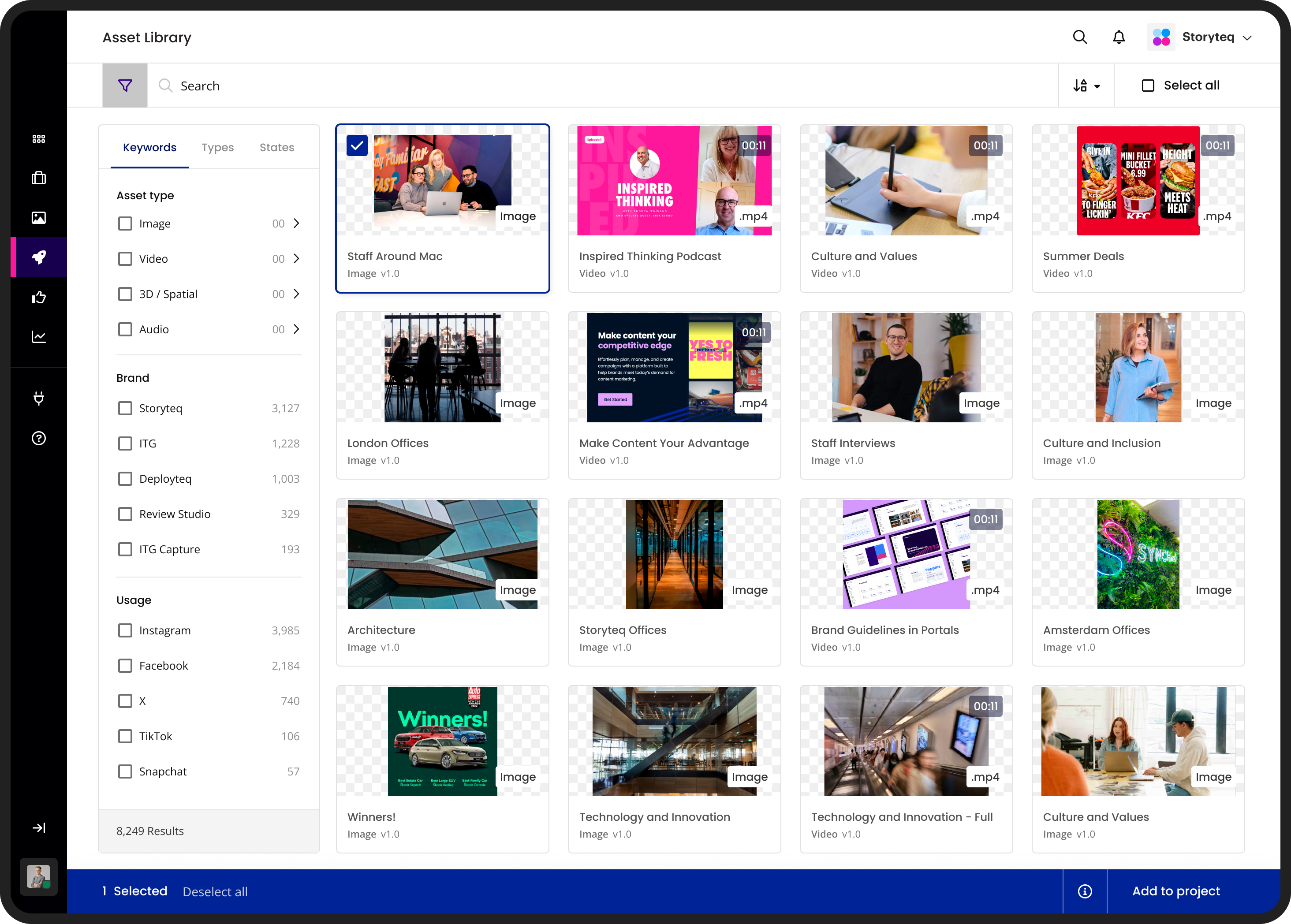Screen dimensions: 1291x924
Task: Expand the Video asset type chevron
Action: coord(296,258)
